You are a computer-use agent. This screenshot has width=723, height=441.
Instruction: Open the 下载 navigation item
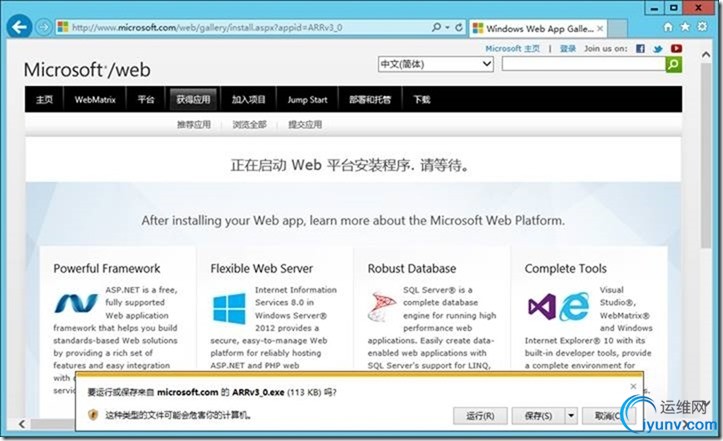(421, 99)
